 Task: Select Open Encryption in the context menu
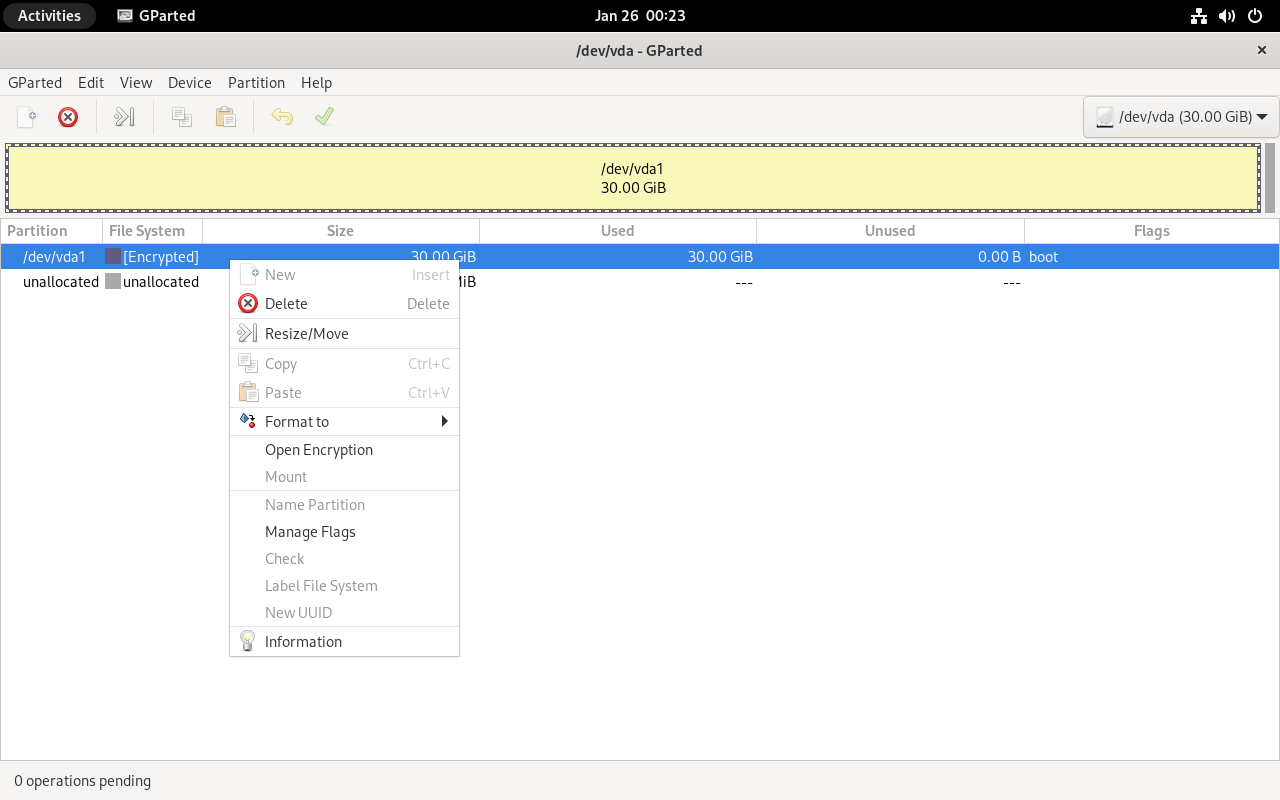click(x=318, y=450)
